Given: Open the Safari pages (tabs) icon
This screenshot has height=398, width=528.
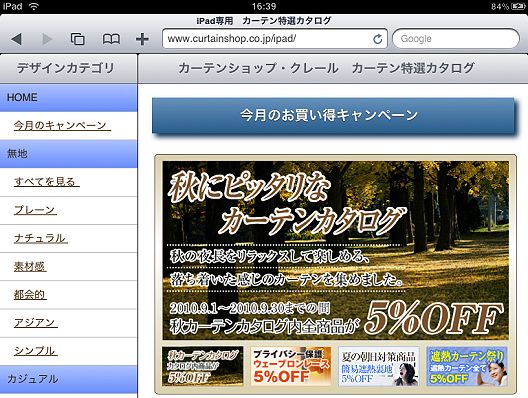Looking at the screenshot, I should click(x=77, y=39).
